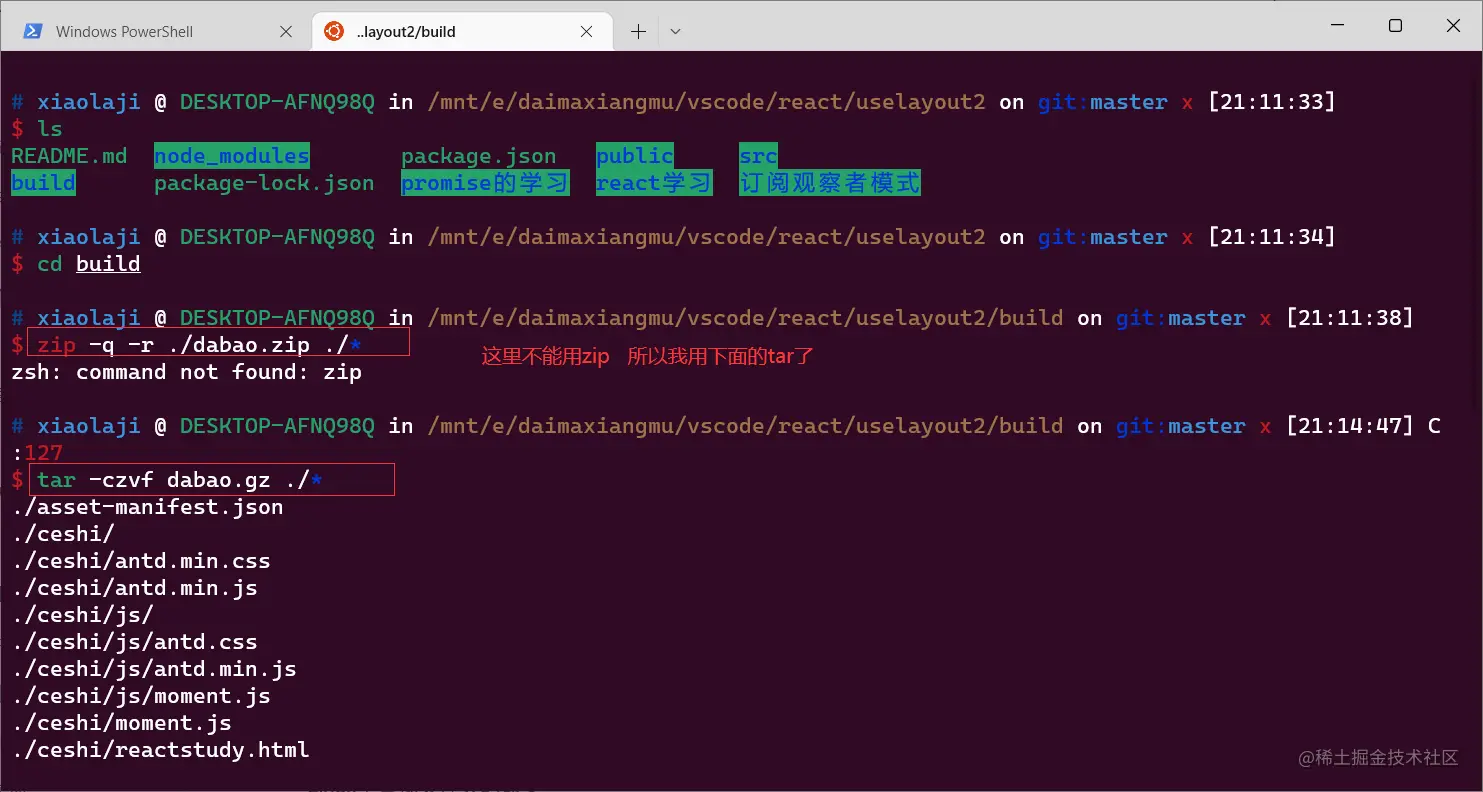
Task: Click ./ceshi/antd.min.css output line
Action: point(141,561)
